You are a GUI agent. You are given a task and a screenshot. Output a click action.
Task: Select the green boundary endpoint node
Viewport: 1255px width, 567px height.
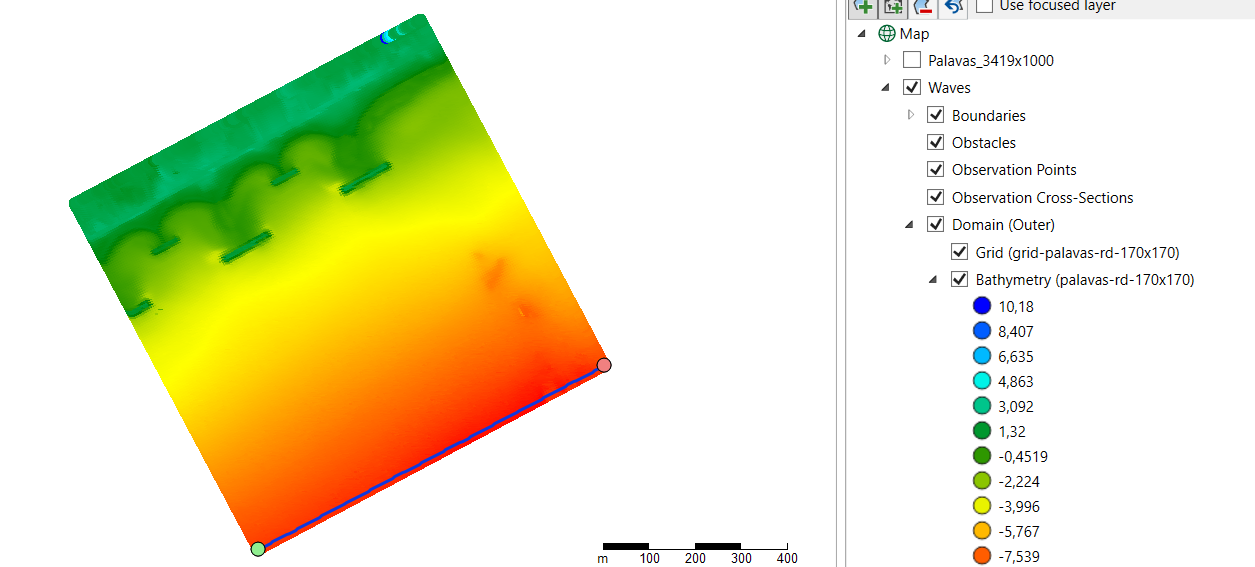[x=258, y=548]
